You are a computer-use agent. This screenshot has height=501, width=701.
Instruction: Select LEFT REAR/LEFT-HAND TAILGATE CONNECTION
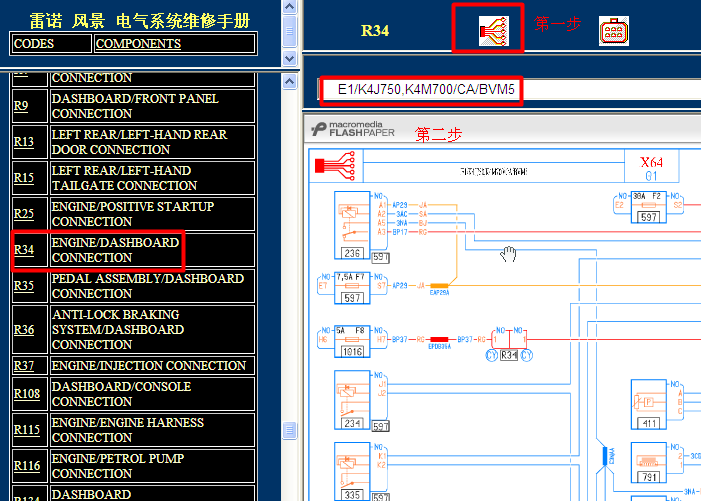click(x=152, y=178)
